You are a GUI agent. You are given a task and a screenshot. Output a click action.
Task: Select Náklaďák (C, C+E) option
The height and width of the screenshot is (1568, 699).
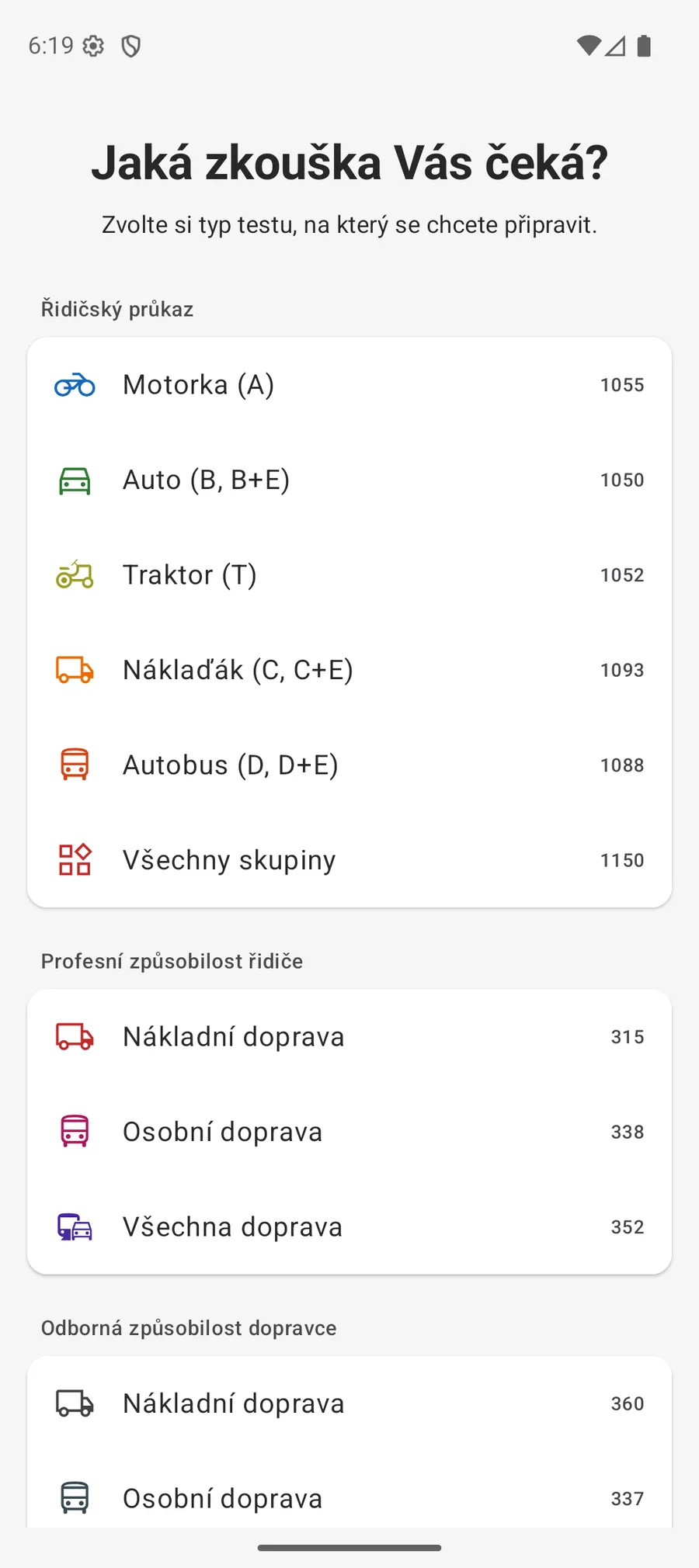point(349,670)
